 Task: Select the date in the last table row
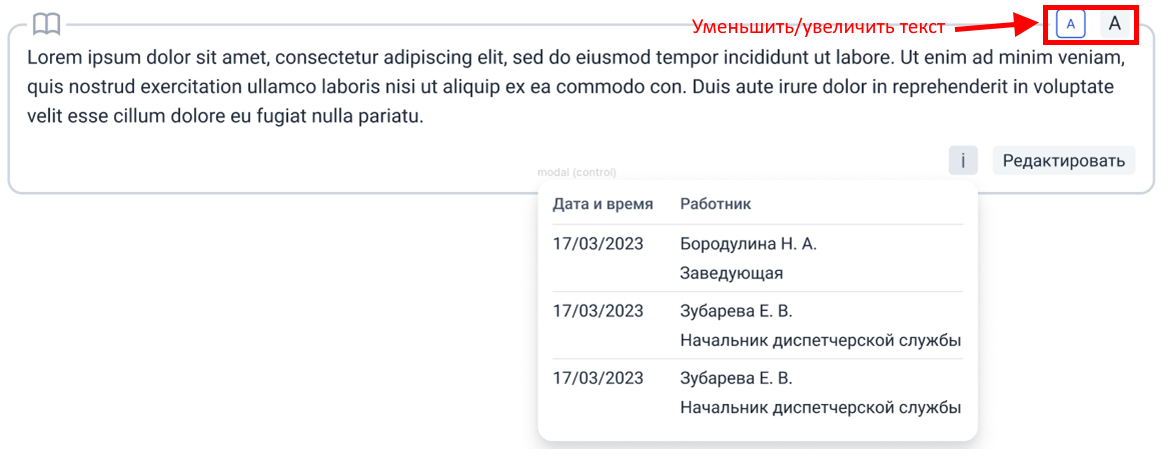(x=598, y=378)
